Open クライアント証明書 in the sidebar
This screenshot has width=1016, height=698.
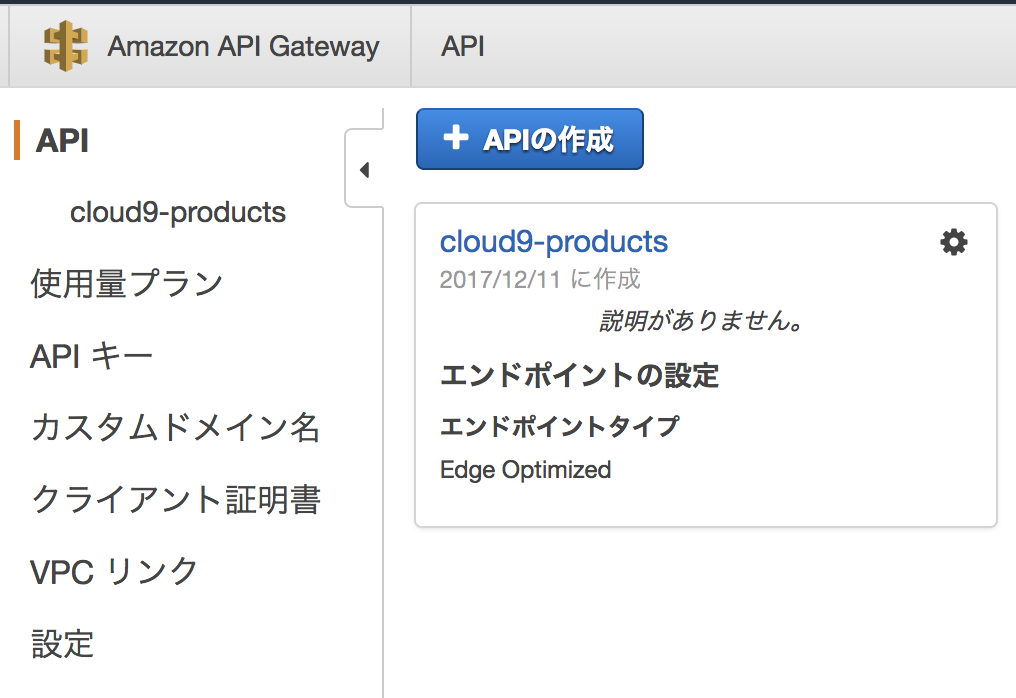[x=176, y=500]
